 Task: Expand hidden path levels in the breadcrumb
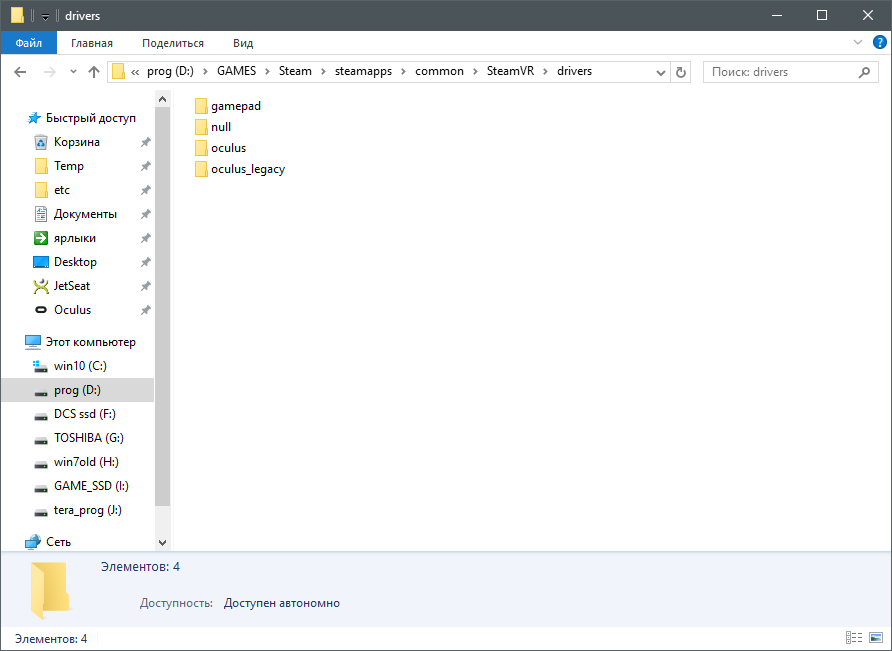135,72
